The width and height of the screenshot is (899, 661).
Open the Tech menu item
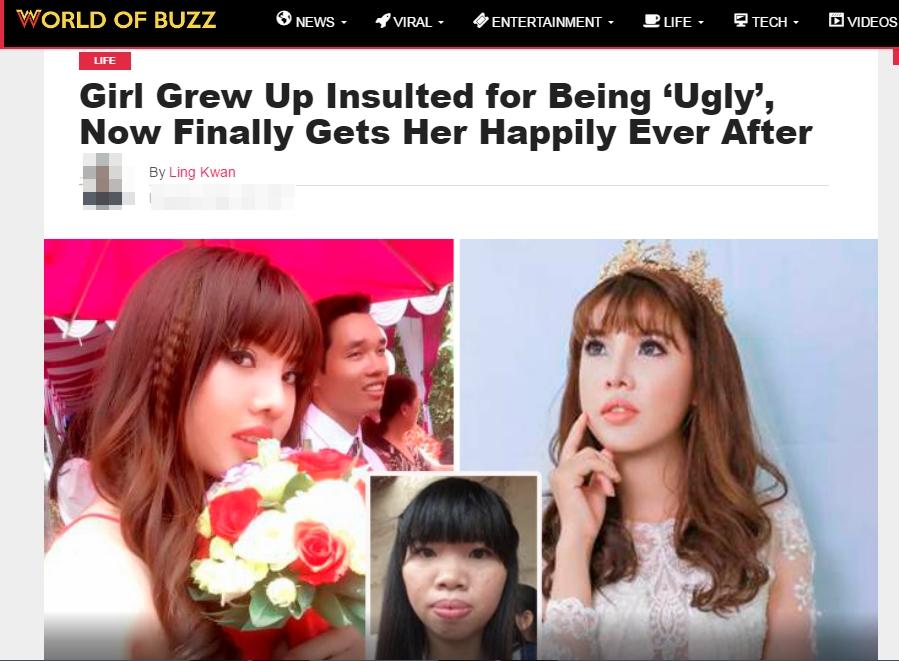click(x=766, y=21)
